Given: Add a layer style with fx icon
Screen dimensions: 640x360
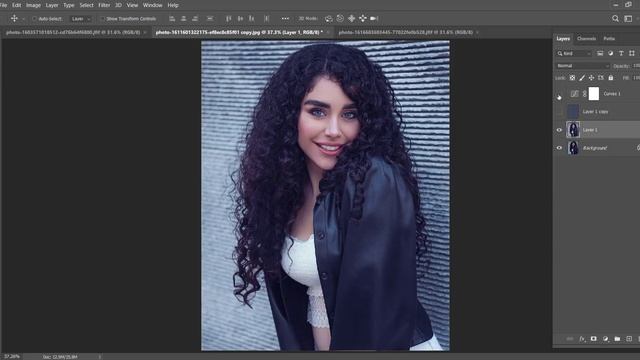Looking at the screenshot, I should [x=582, y=339].
